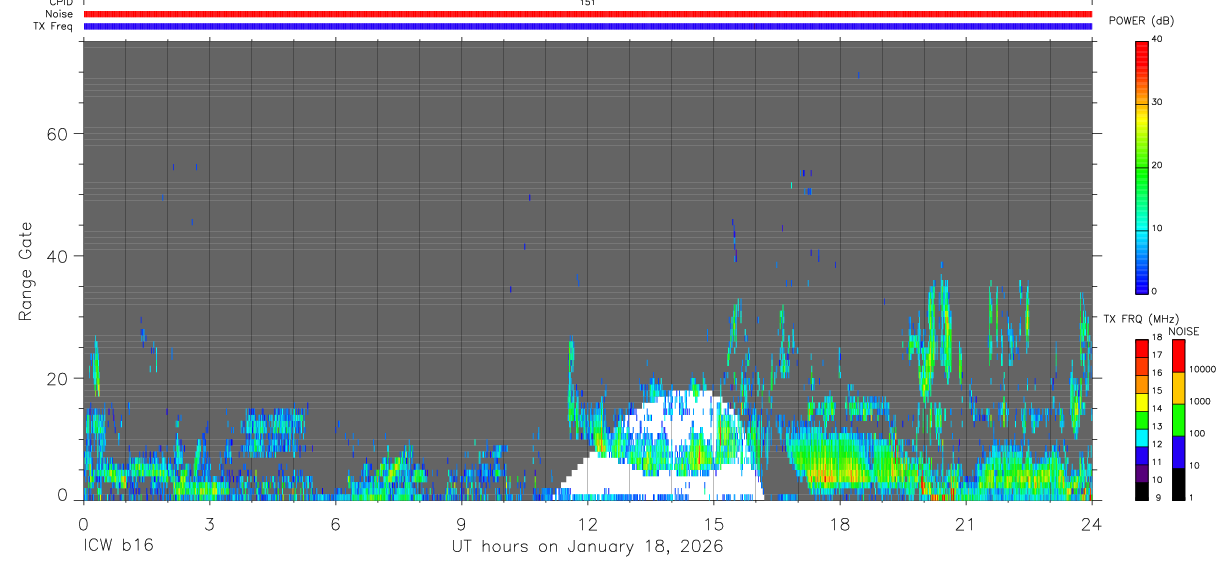1228x567 pixels.
Task: Click the NOISE color scale bar
Action: [x=1178, y=420]
